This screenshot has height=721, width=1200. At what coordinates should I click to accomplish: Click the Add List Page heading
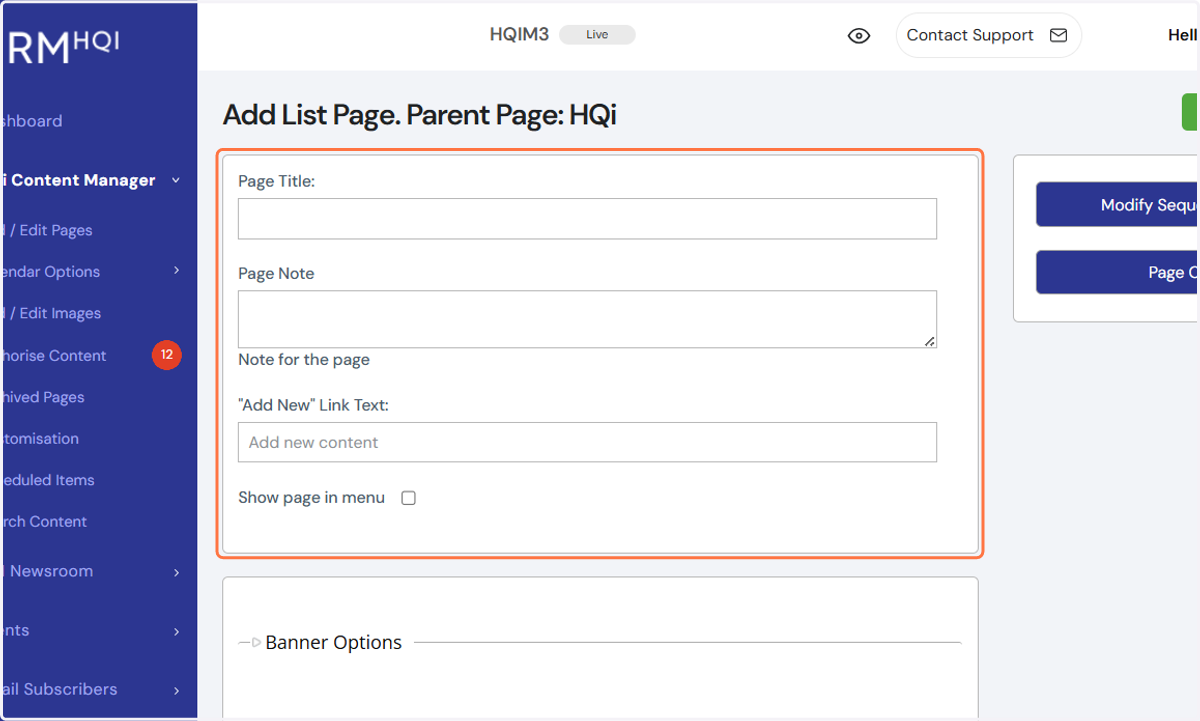(x=419, y=115)
